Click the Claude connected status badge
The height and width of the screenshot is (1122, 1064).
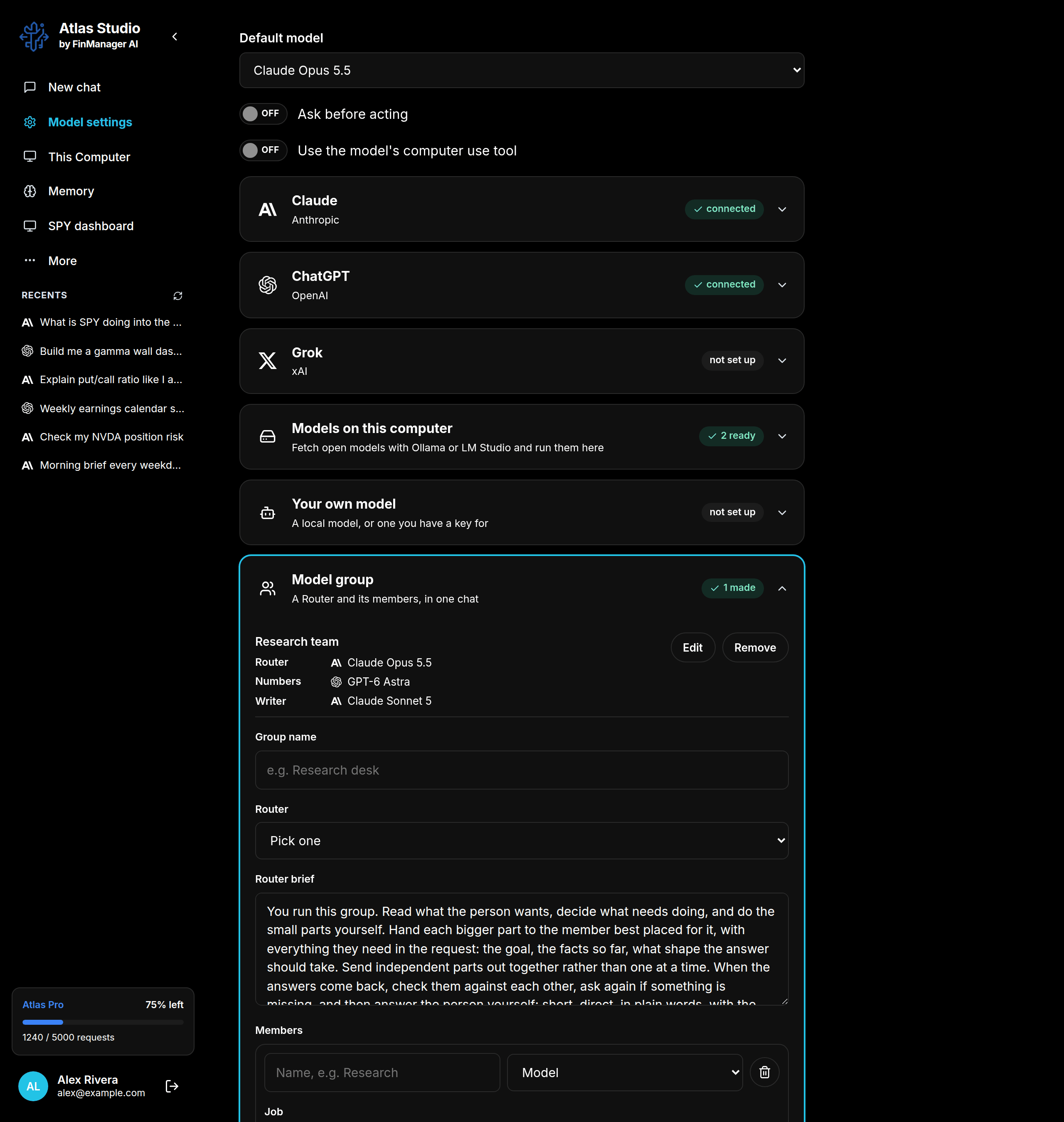pos(724,209)
